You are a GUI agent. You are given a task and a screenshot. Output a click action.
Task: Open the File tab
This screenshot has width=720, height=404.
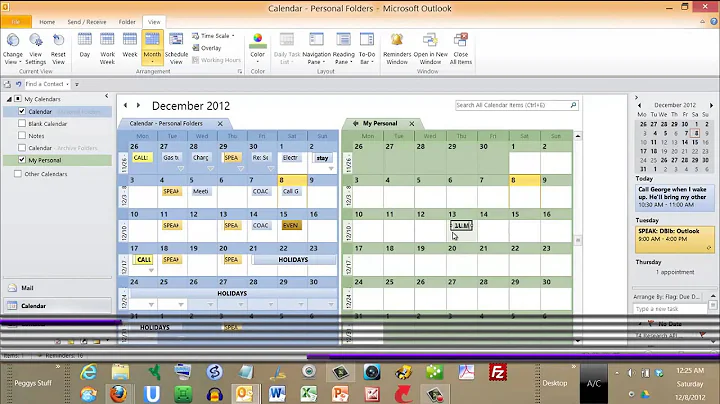[16, 22]
